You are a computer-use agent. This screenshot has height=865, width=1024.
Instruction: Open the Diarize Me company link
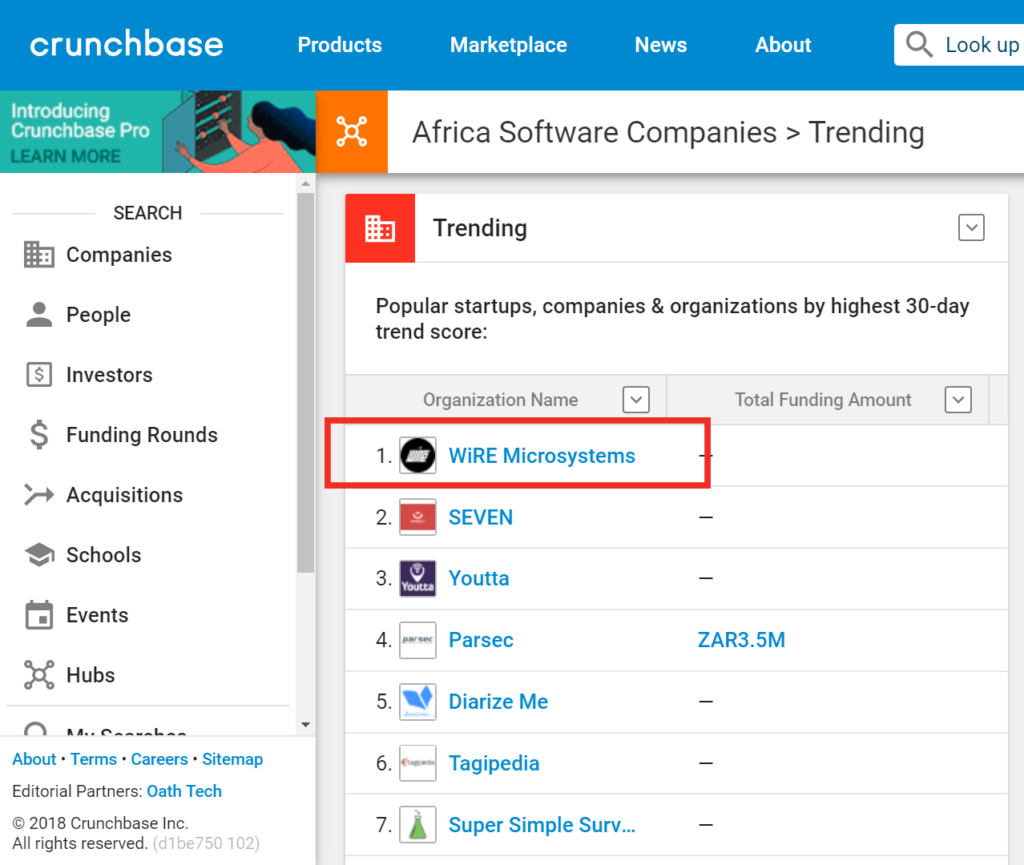pos(498,702)
